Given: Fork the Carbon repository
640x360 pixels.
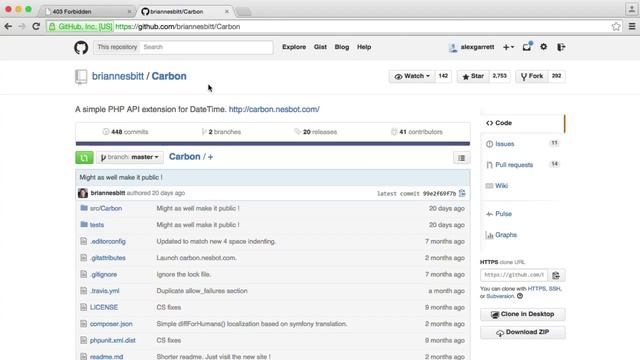Looking at the screenshot, I should tap(532, 76).
